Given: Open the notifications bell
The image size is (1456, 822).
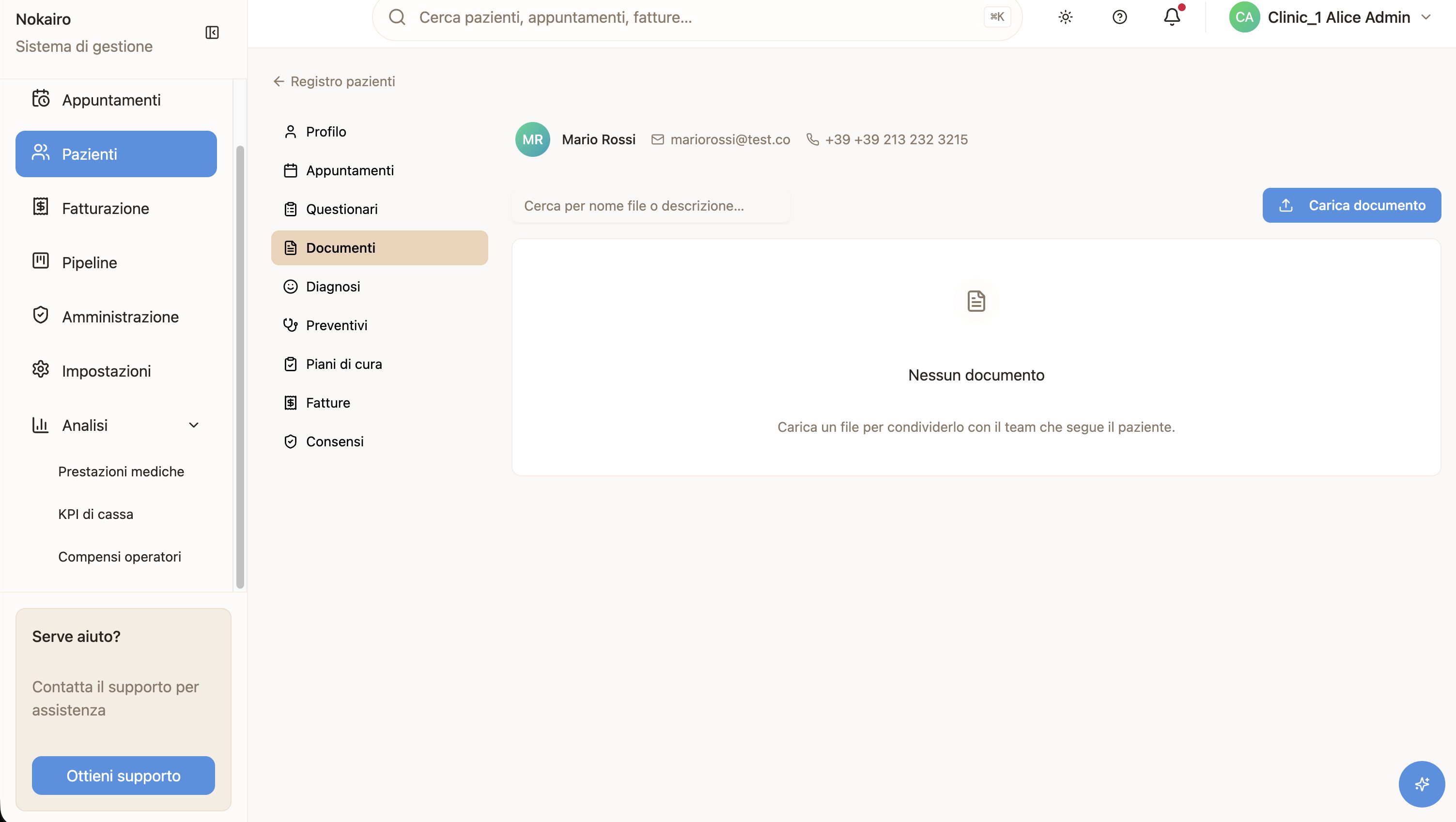Looking at the screenshot, I should 1172,17.
